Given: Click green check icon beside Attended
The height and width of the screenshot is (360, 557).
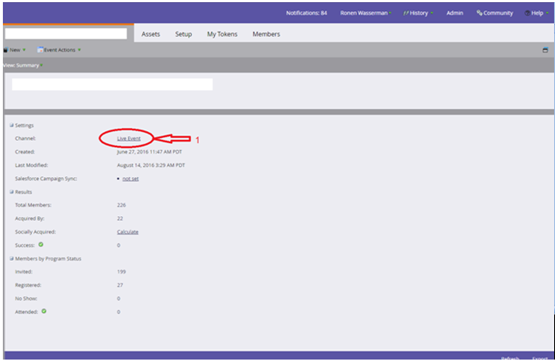Looking at the screenshot, I should tap(44, 311).
